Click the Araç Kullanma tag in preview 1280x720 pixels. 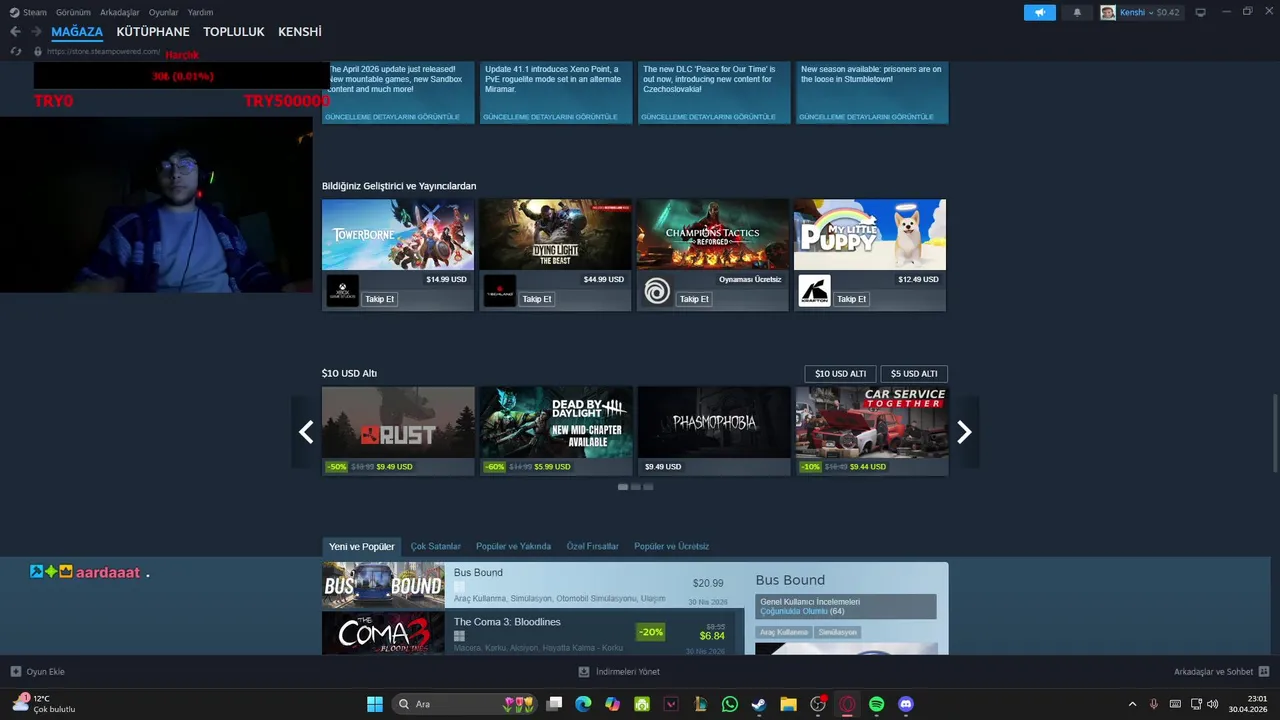click(x=783, y=632)
